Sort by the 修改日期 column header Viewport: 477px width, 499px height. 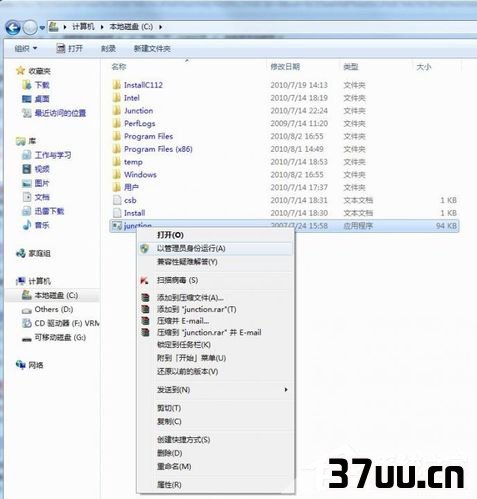pos(285,67)
